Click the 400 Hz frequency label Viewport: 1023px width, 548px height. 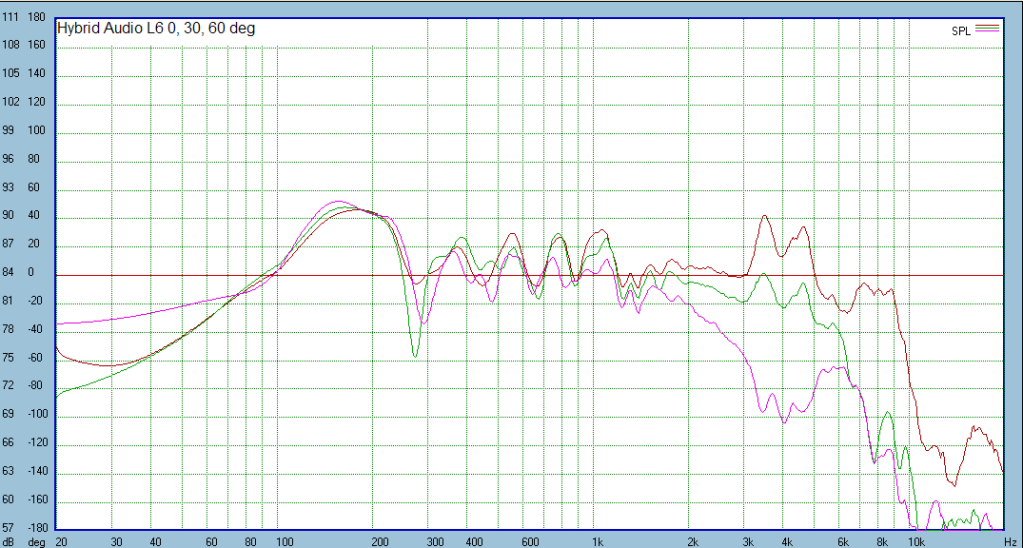click(x=476, y=542)
